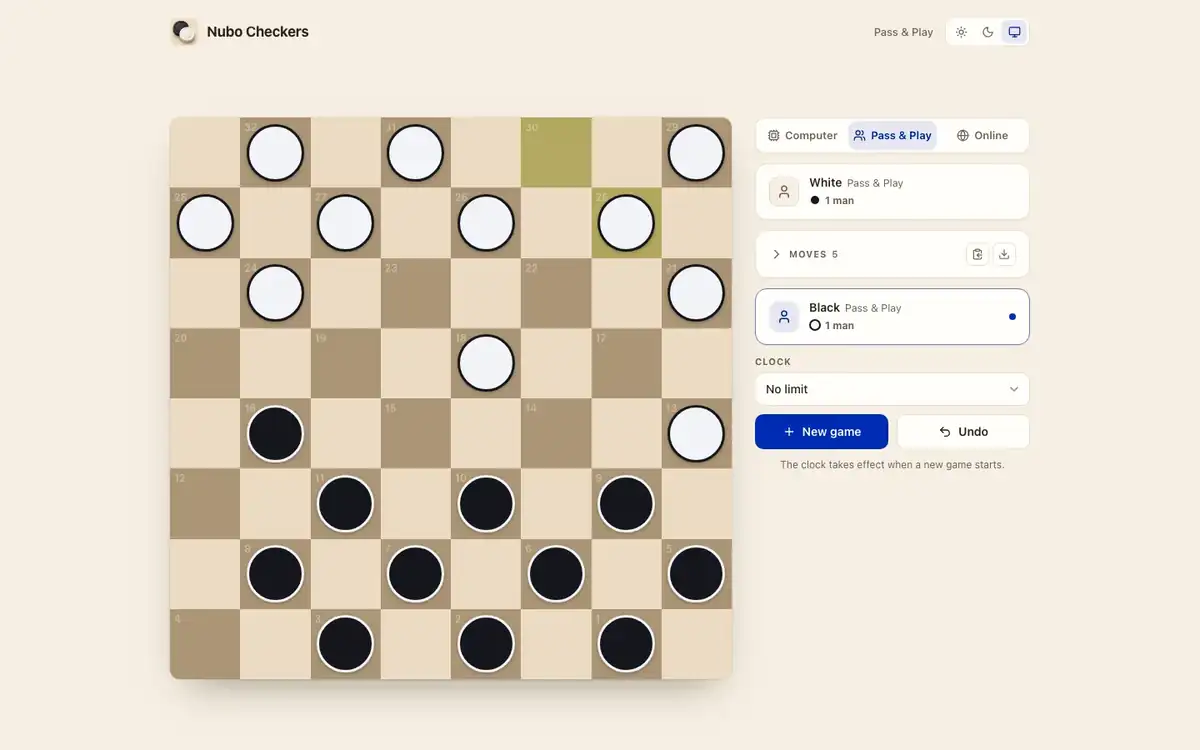Select the lone white piece in the fourth row

pos(486,363)
